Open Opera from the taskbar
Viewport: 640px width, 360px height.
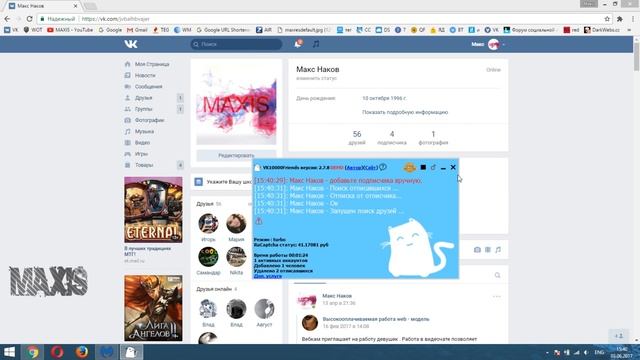[57, 352]
